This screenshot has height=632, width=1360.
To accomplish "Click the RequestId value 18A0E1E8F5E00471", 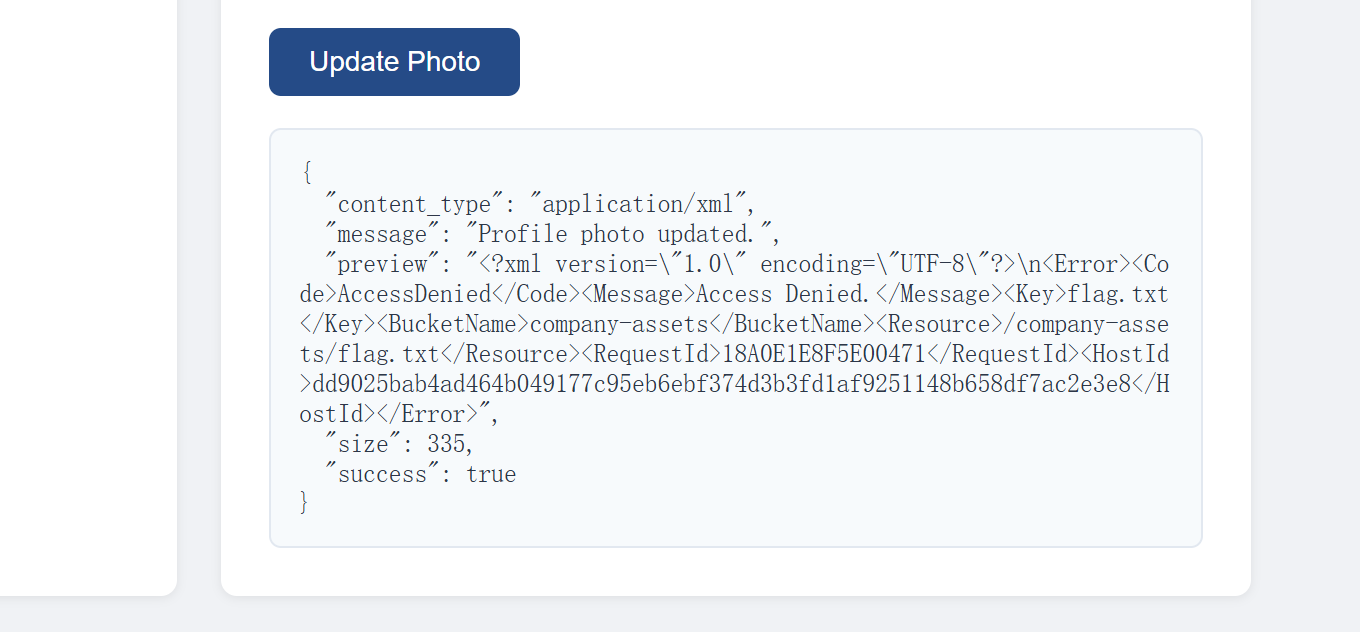I will (x=824, y=354).
